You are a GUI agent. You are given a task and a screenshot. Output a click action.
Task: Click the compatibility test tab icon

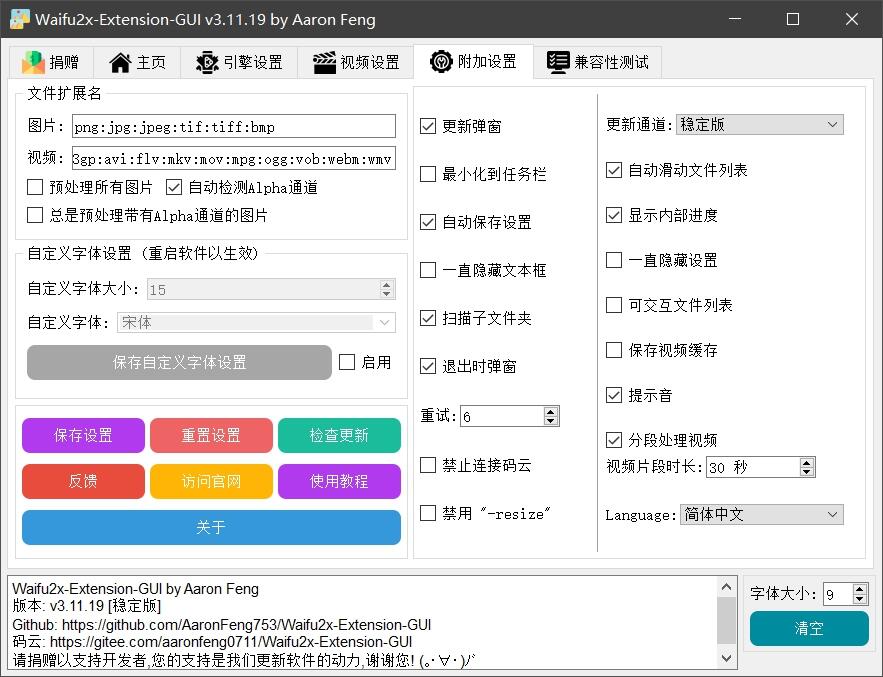(x=558, y=62)
